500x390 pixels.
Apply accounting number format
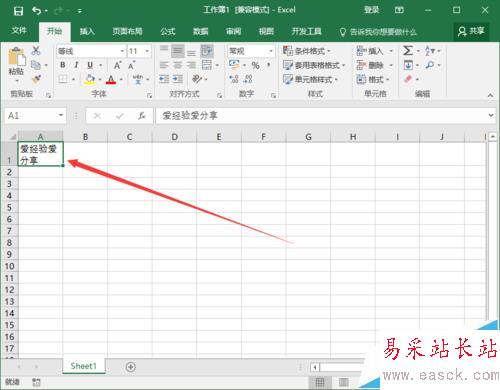point(234,65)
